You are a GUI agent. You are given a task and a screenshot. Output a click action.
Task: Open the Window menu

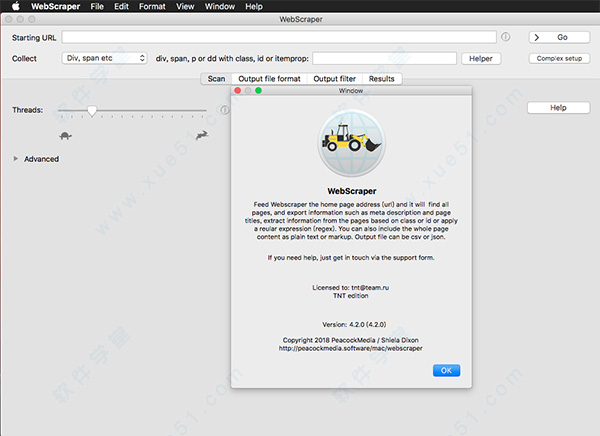tap(220, 7)
